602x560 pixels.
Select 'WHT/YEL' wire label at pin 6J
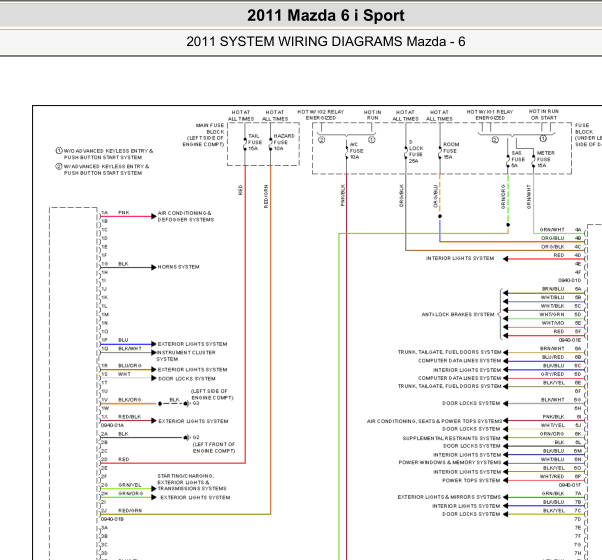tap(553, 425)
